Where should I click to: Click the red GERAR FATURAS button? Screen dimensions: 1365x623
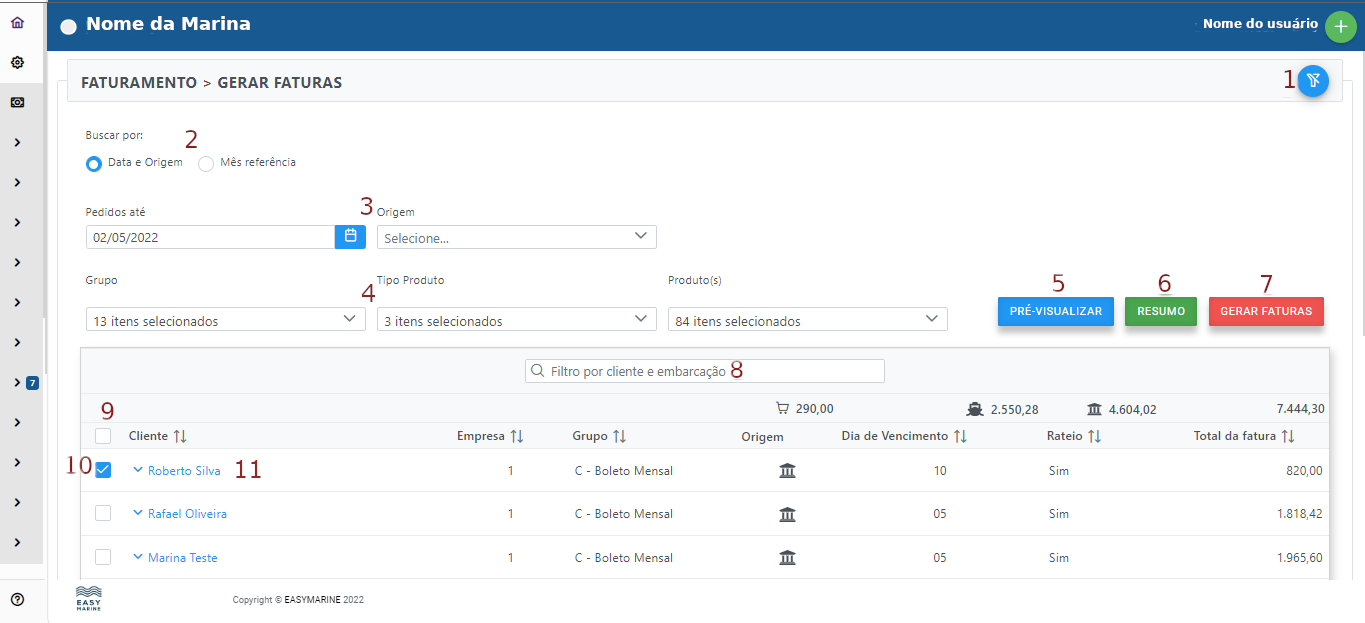pos(1266,311)
